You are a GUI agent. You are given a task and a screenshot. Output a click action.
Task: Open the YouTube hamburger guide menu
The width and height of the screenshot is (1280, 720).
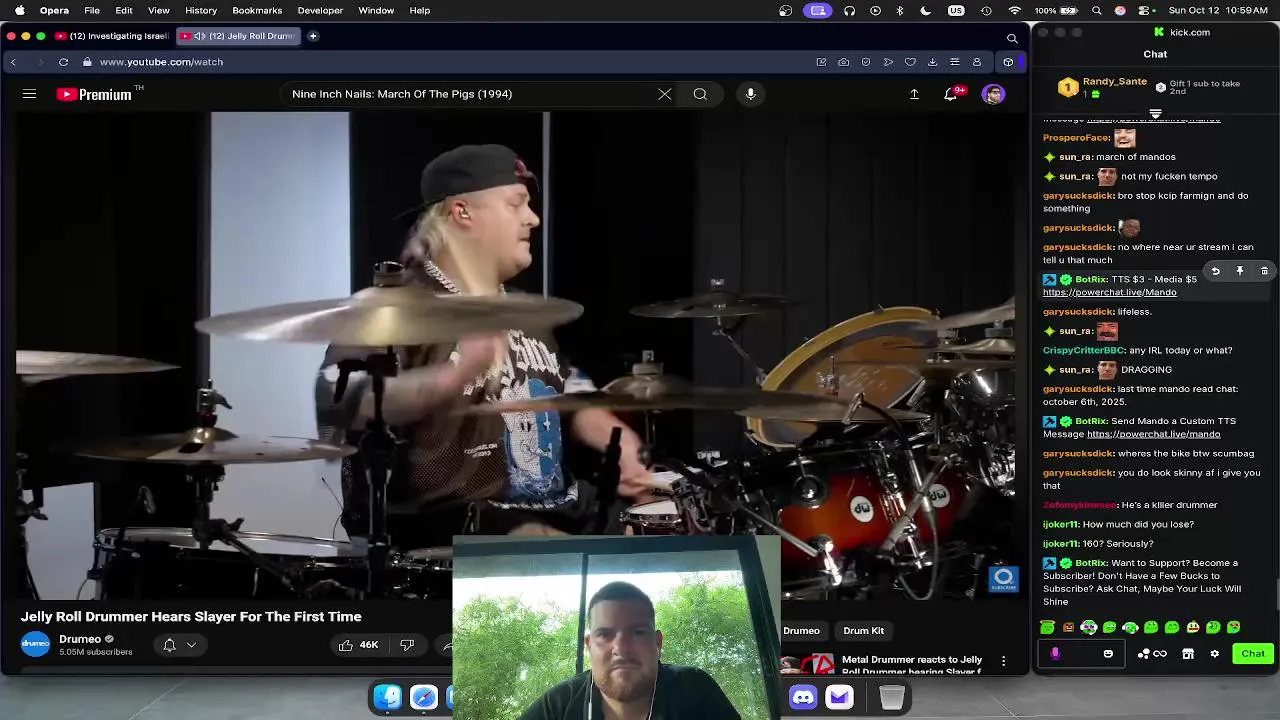point(29,94)
